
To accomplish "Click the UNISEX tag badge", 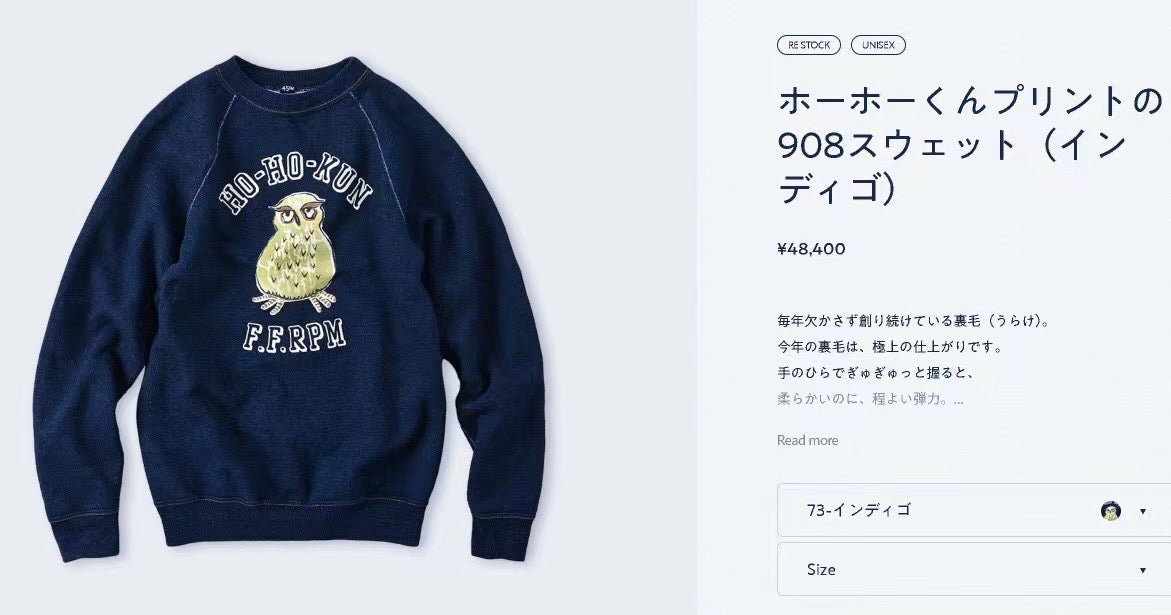I will pos(878,46).
